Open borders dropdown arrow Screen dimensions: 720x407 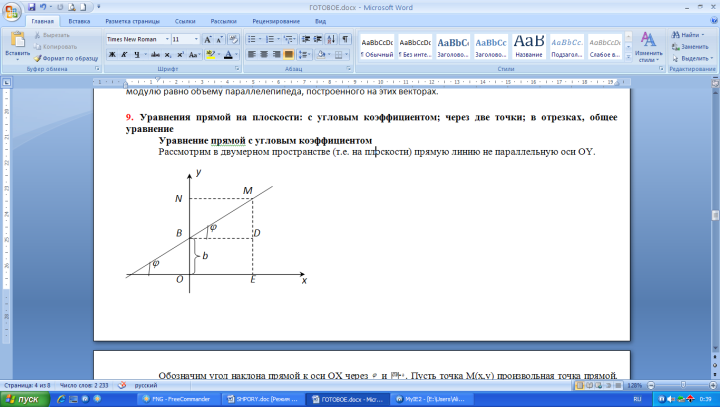click(346, 55)
